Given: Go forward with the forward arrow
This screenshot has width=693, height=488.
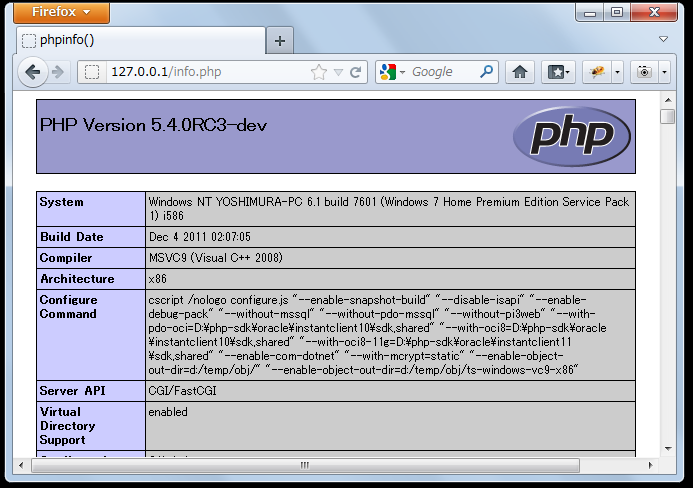Looking at the screenshot, I should (x=58, y=72).
